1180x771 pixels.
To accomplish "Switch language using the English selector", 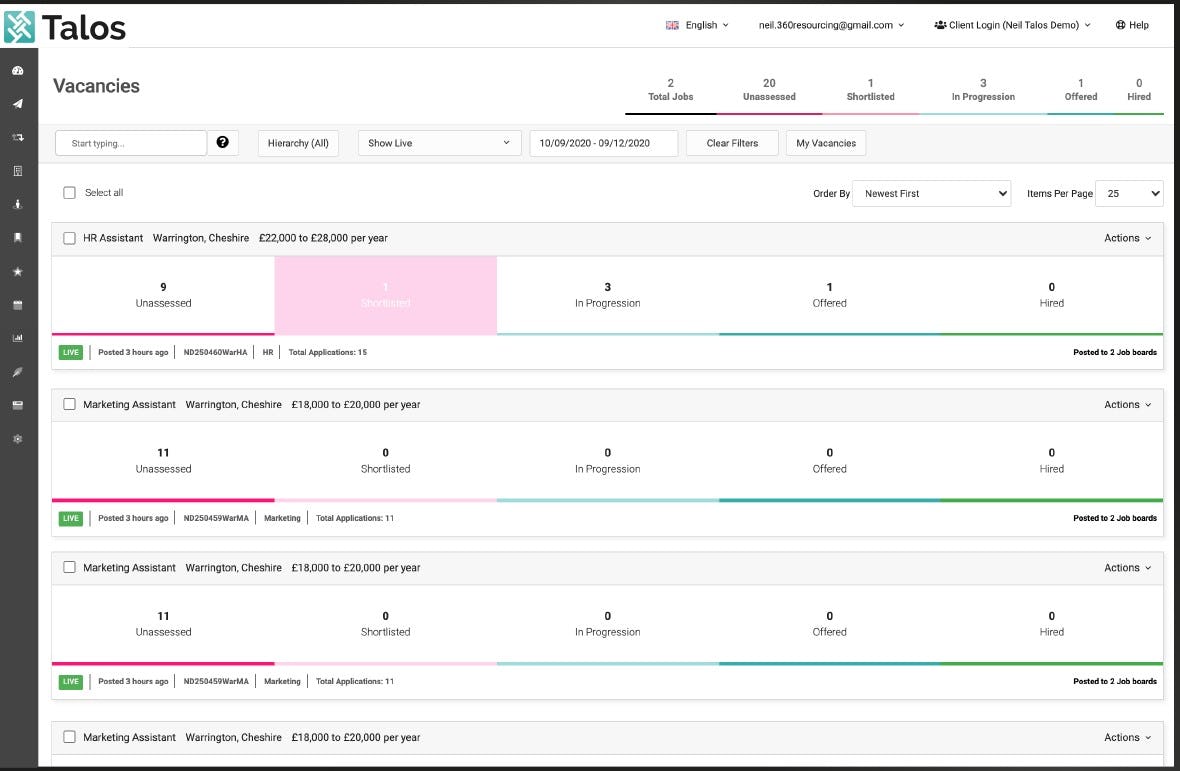I will [698, 25].
